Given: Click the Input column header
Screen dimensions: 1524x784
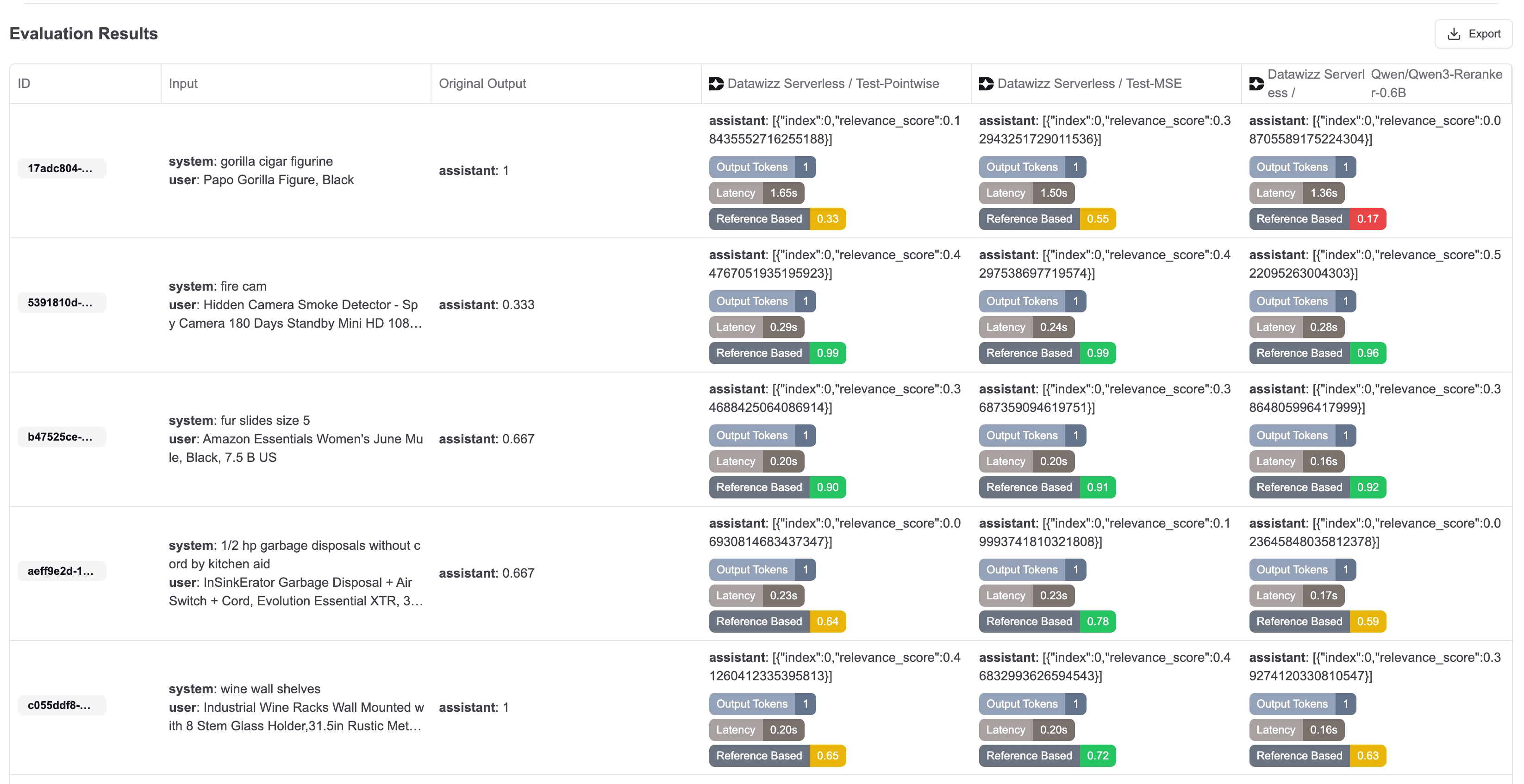Looking at the screenshot, I should tap(183, 84).
